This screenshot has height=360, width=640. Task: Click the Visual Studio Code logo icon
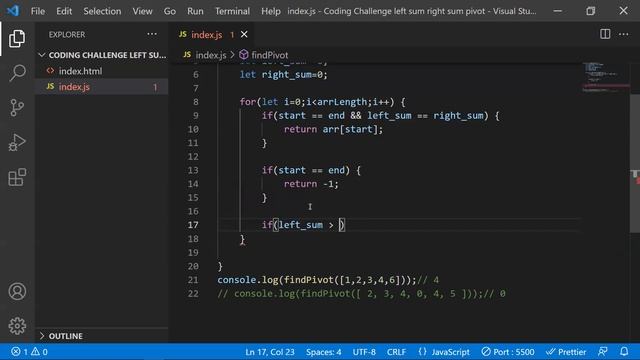(x=13, y=11)
